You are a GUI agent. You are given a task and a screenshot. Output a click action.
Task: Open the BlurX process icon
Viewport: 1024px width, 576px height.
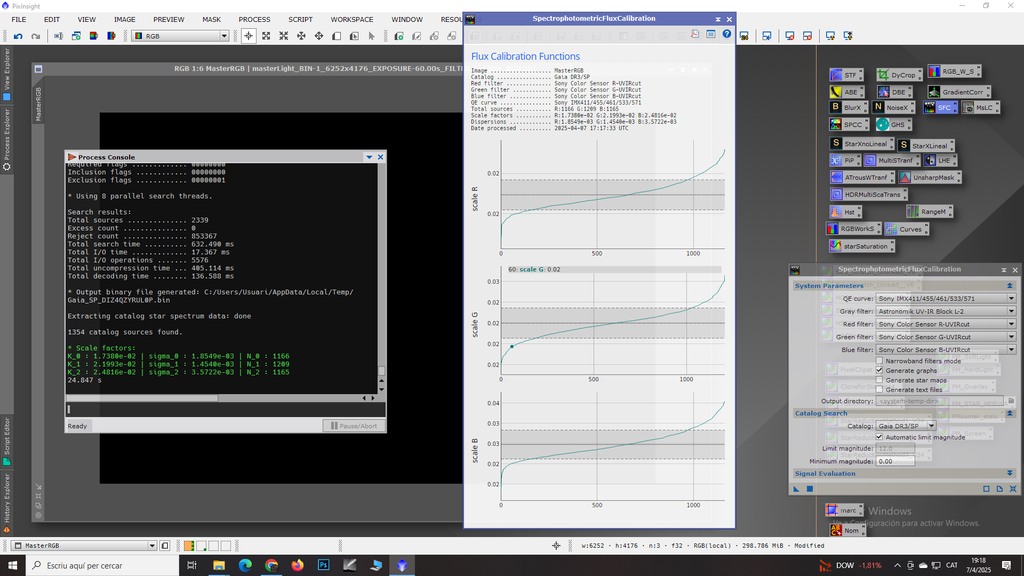pos(848,107)
